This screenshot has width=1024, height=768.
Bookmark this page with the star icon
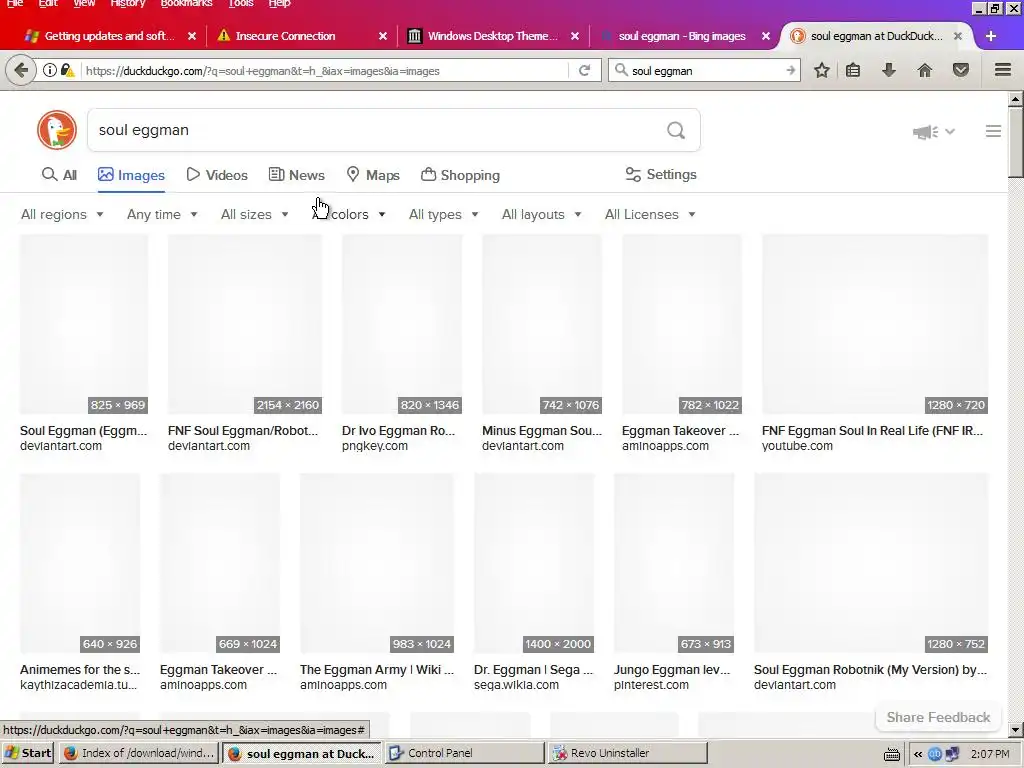pos(822,70)
